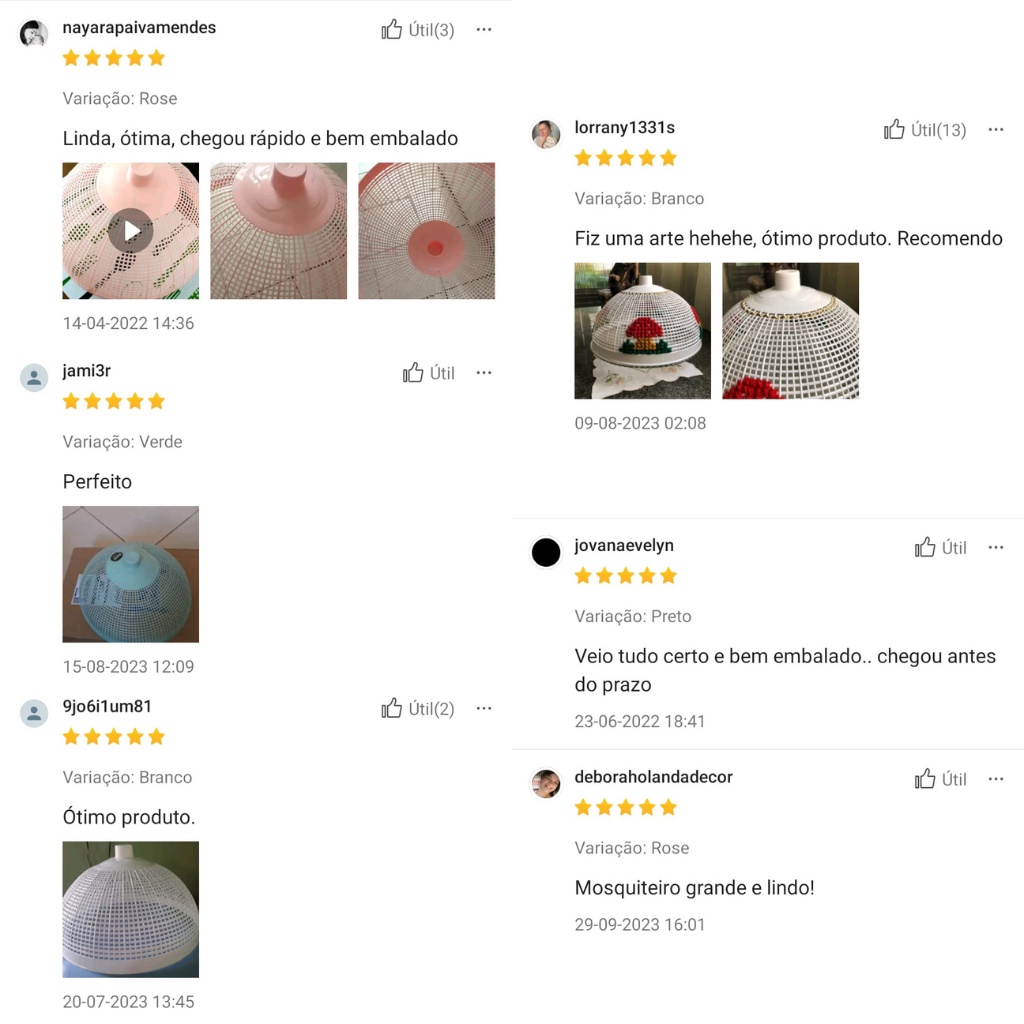Open the green mosquito net photo
Viewport: 1024px width, 1024px height.
click(131, 574)
